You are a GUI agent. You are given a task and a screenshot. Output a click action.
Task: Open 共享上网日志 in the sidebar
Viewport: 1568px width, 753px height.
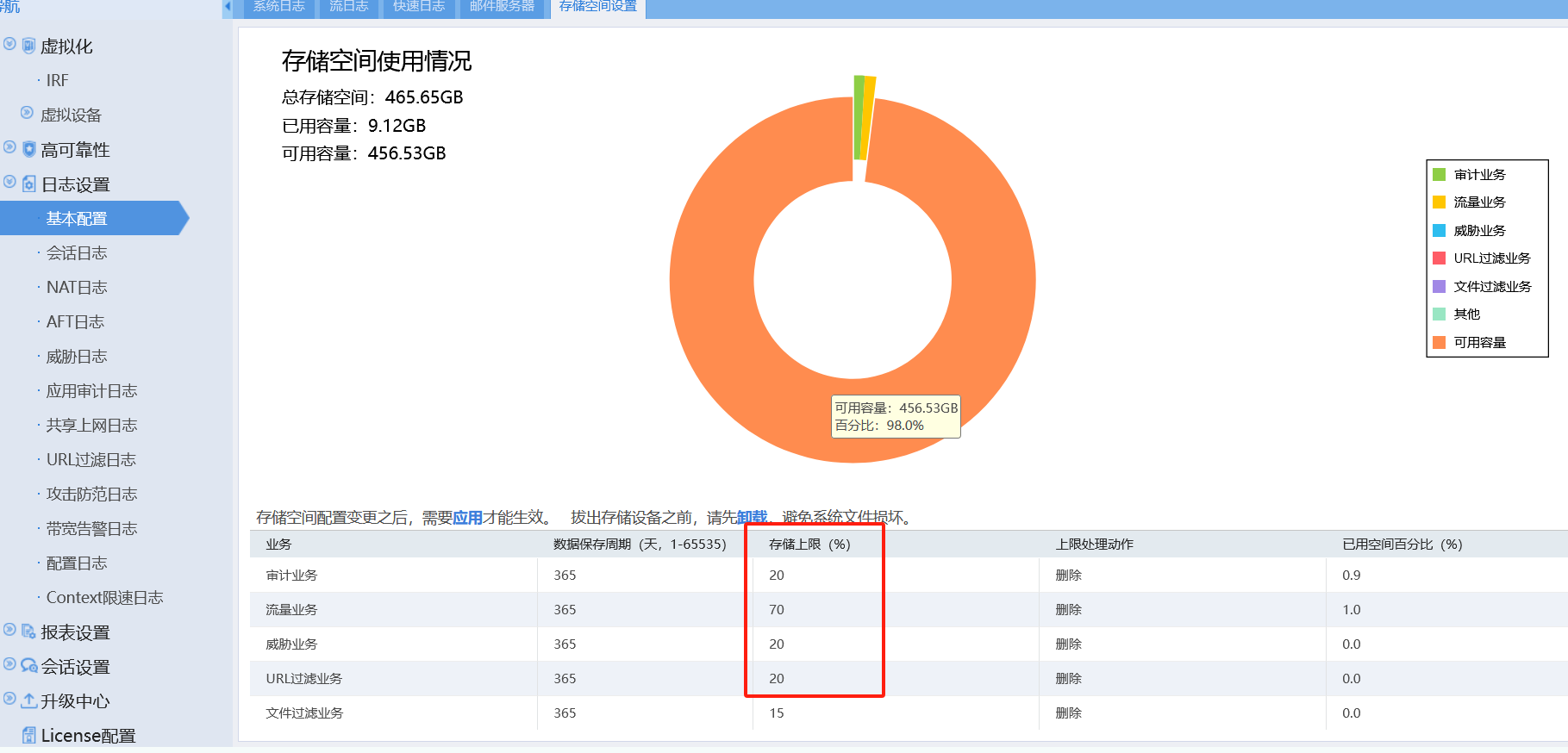click(x=92, y=425)
